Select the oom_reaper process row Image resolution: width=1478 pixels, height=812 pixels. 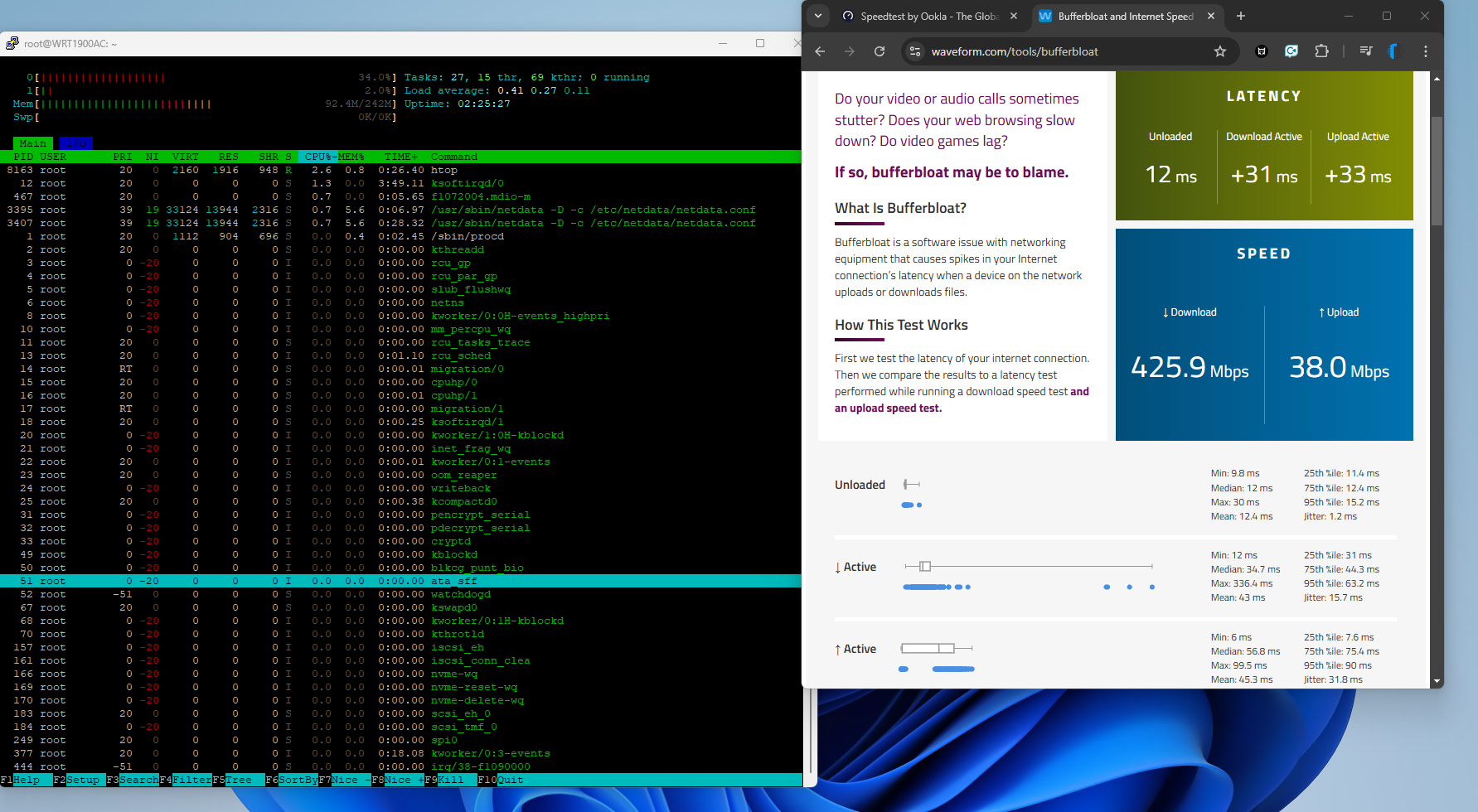point(400,475)
